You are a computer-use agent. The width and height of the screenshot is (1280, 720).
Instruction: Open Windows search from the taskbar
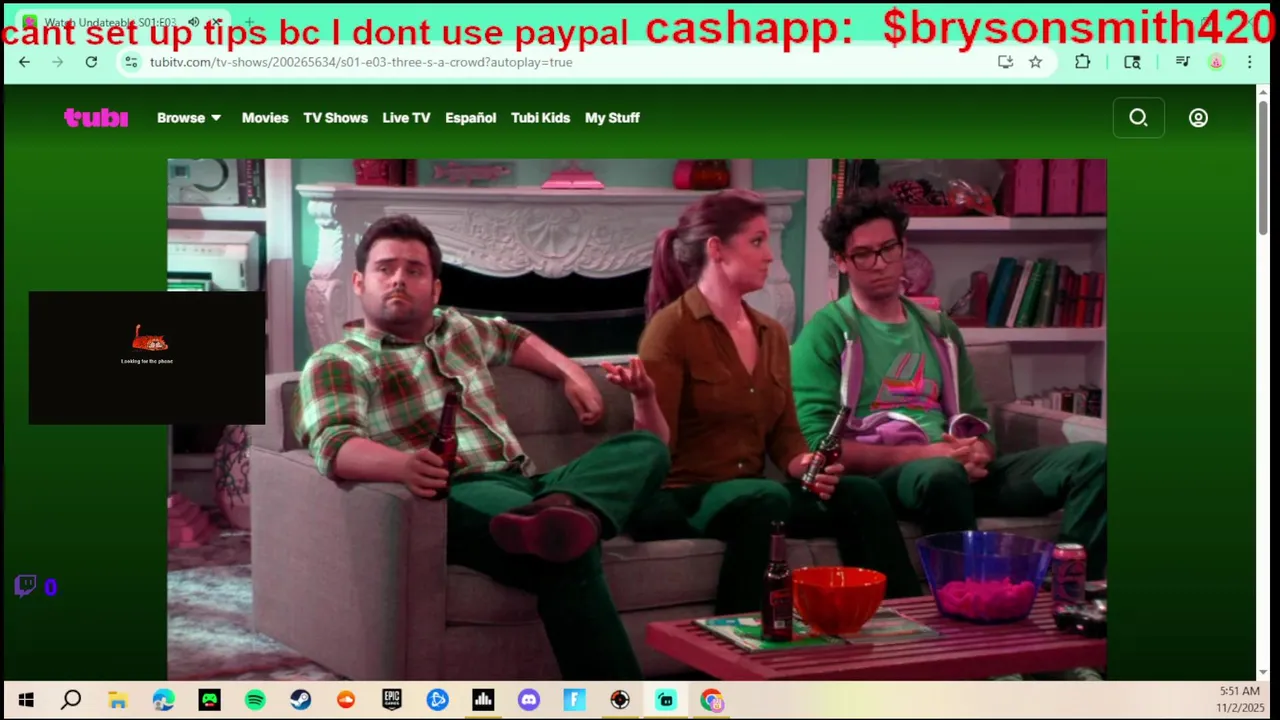(x=71, y=700)
